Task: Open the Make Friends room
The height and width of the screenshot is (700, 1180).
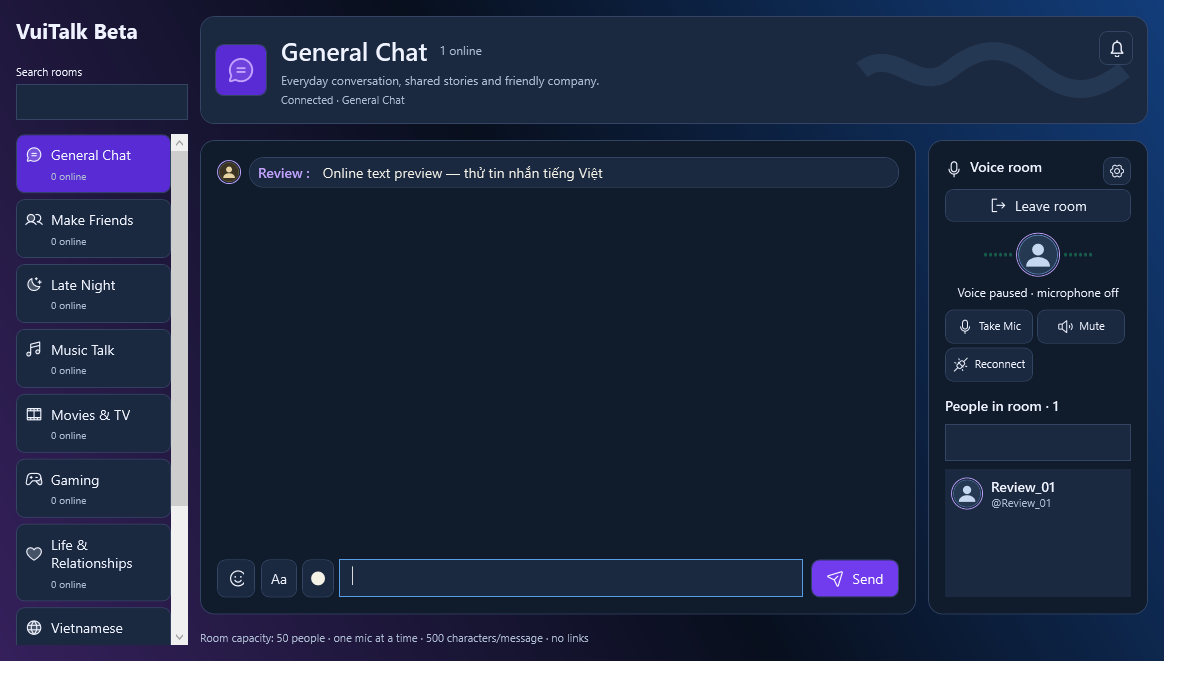Action: 93,229
